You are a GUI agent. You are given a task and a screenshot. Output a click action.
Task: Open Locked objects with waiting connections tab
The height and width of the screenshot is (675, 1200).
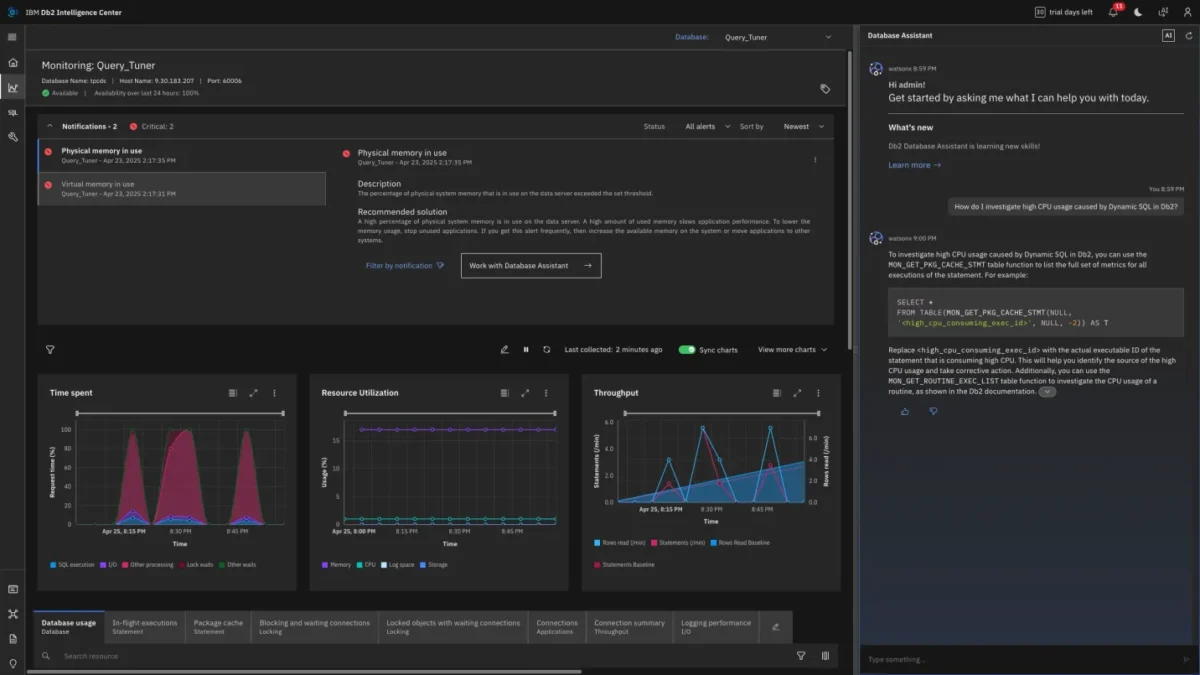(x=453, y=627)
